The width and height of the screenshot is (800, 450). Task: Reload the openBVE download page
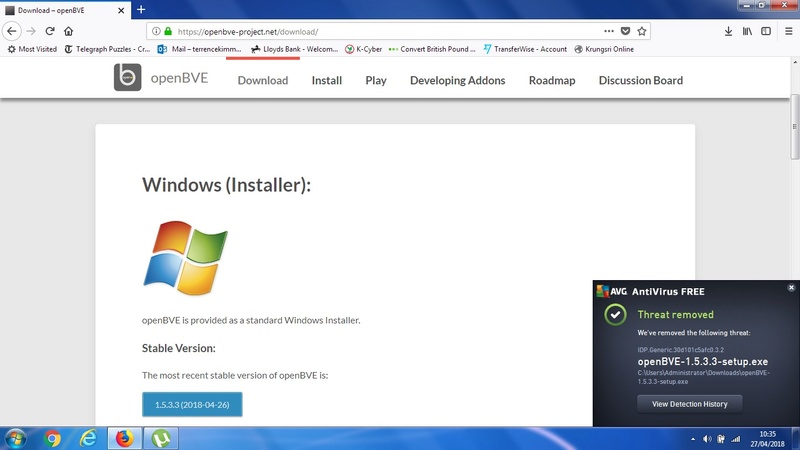coord(49,31)
